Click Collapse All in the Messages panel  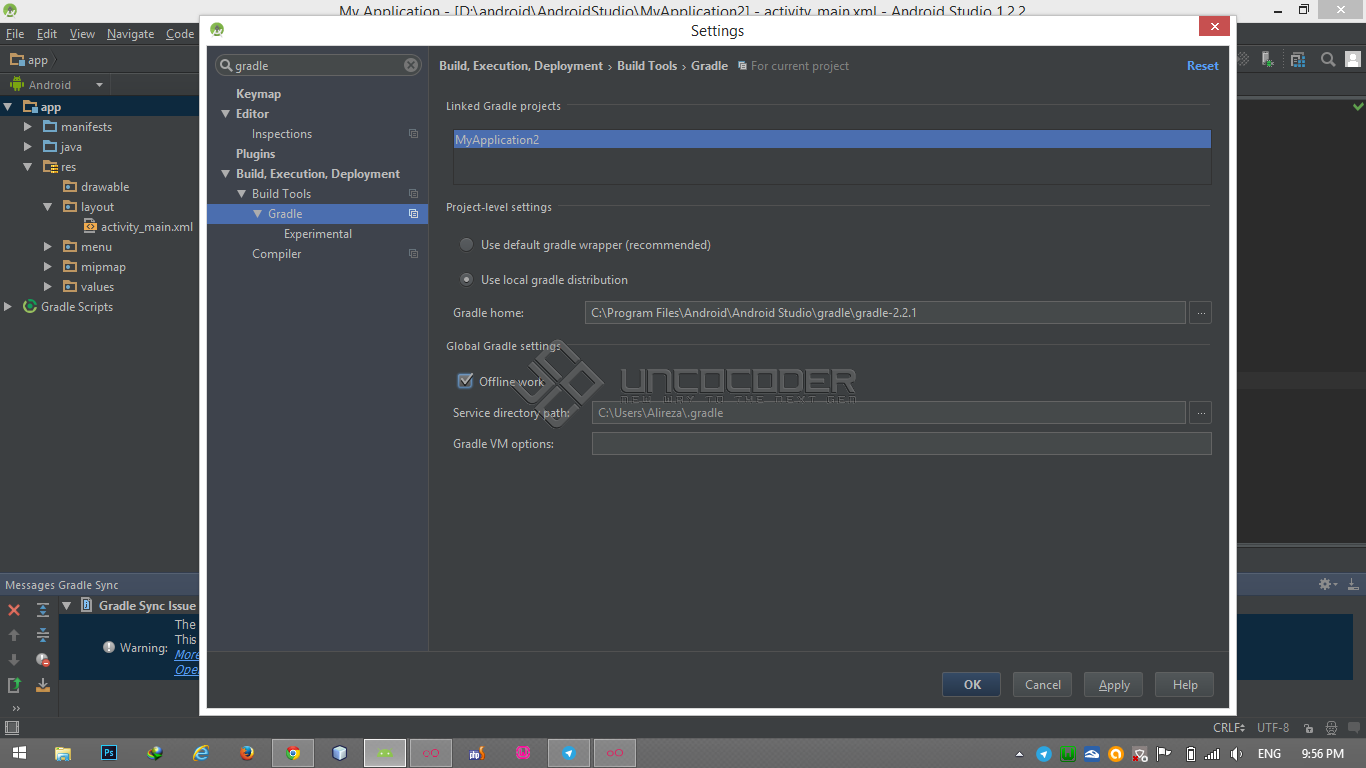[x=43, y=635]
